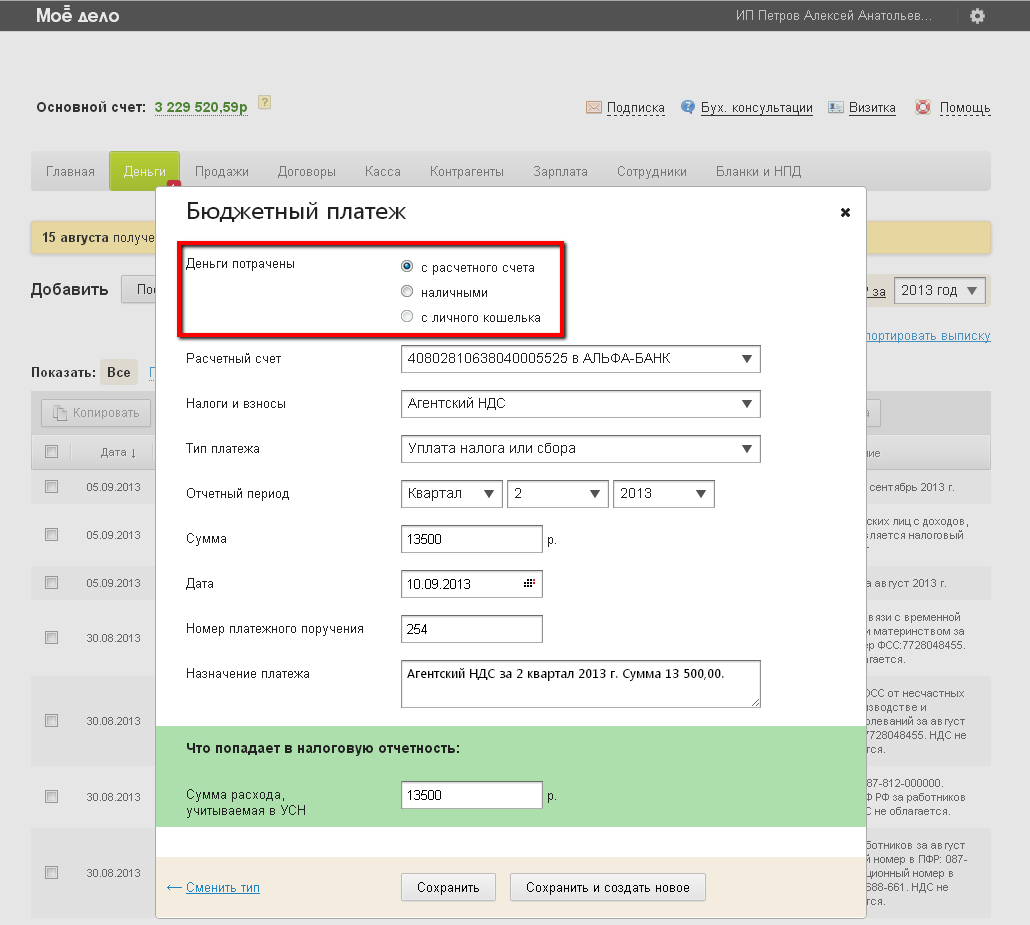Image resolution: width=1030 pixels, height=925 pixels.
Task: Select 'с личного кошелька' radio option
Action: (407, 317)
